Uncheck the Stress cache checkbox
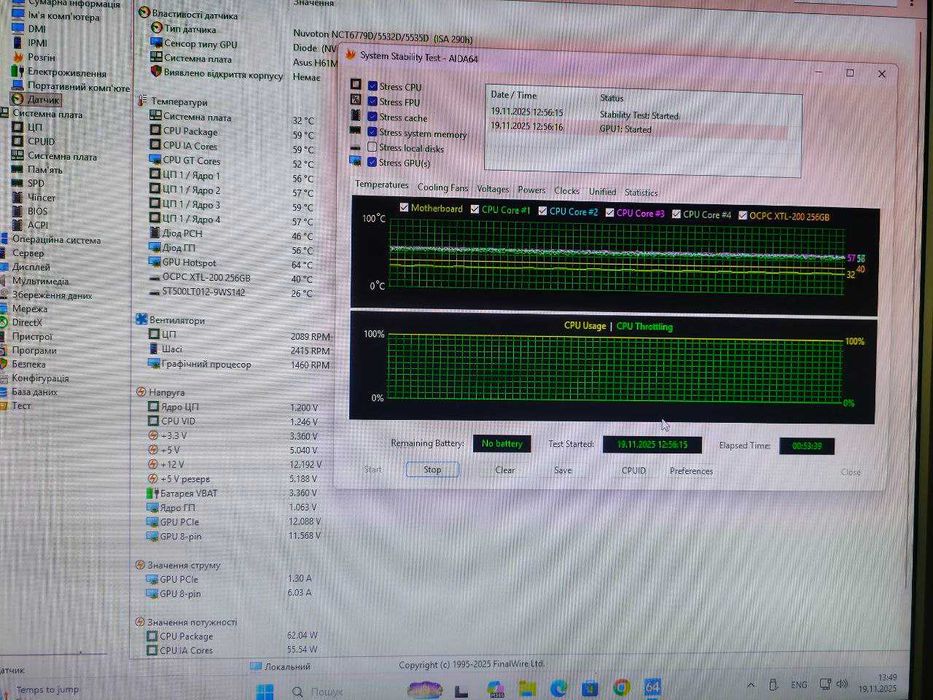 (x=372, y=117)
